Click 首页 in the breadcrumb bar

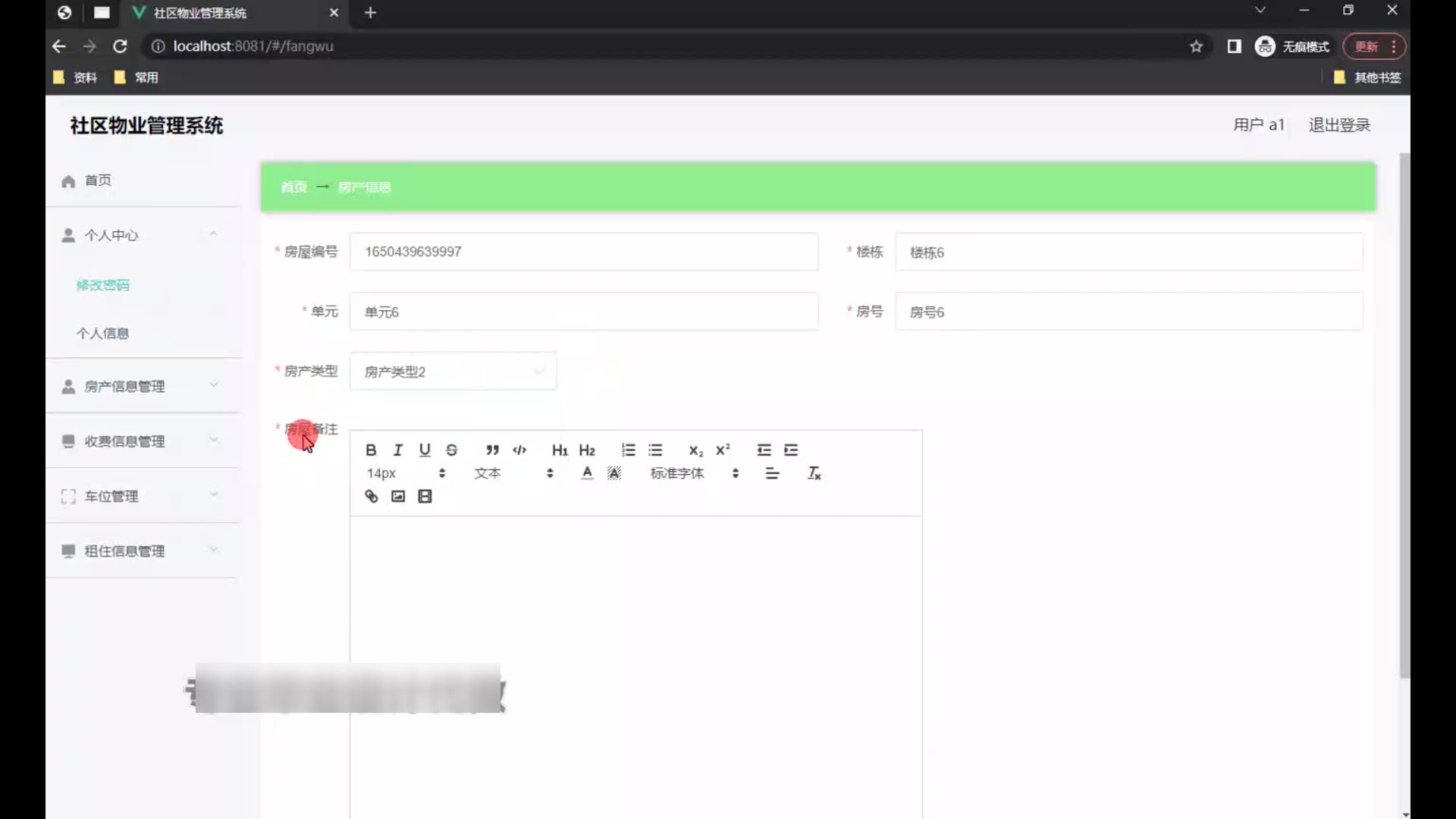coord(293,187)
